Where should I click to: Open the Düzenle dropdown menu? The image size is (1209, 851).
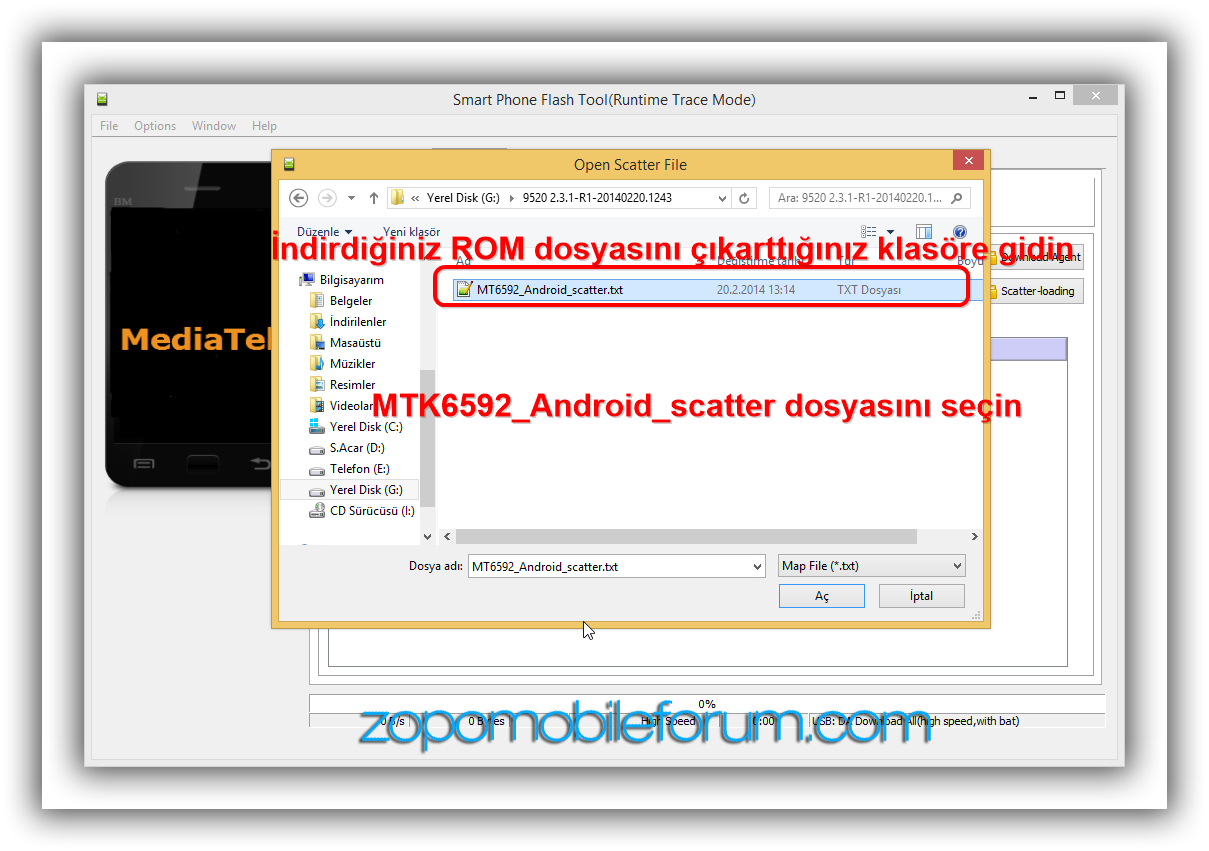coord(324,232)
